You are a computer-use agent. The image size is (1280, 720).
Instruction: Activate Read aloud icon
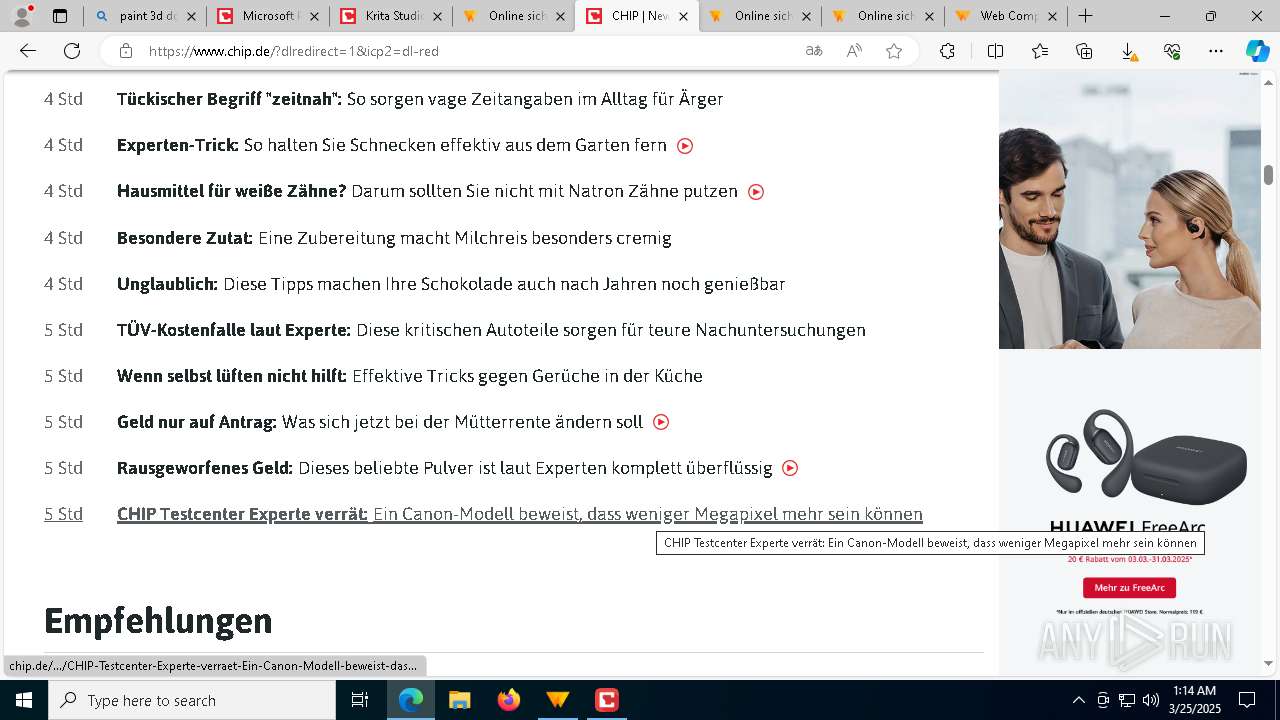[x=854, y=51]
